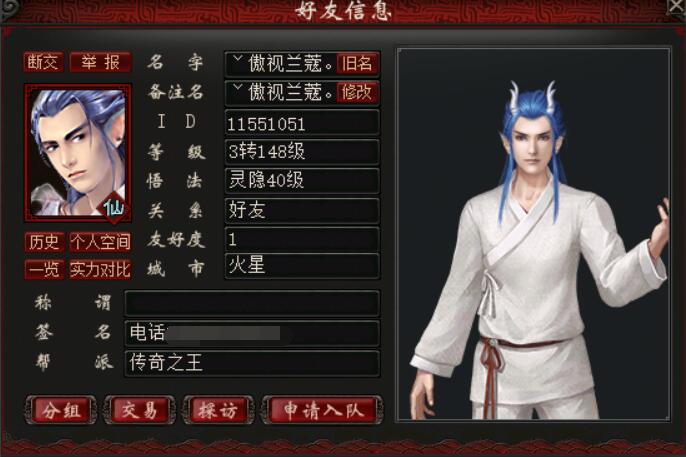Click the 仙 race badge icon
Screen dimensions: 686x457
pyautogui.click(x=114, y=208)
